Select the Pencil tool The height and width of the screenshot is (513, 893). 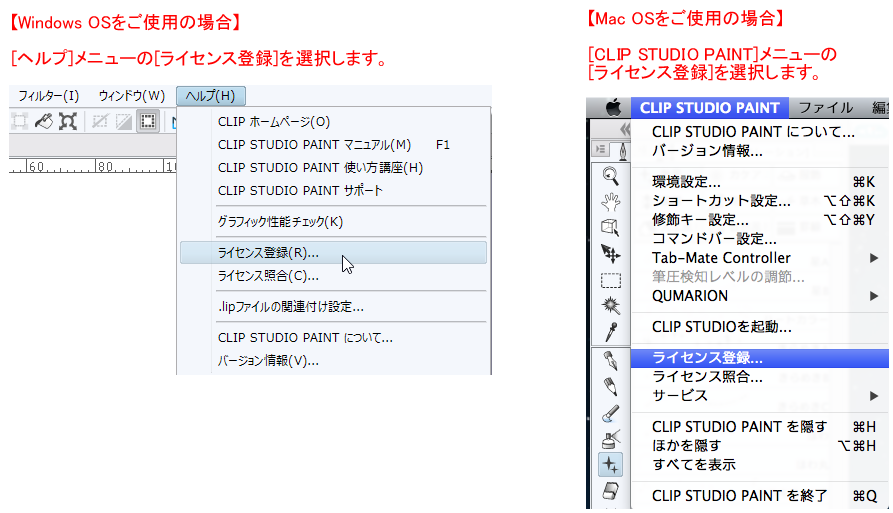point(611,387)
